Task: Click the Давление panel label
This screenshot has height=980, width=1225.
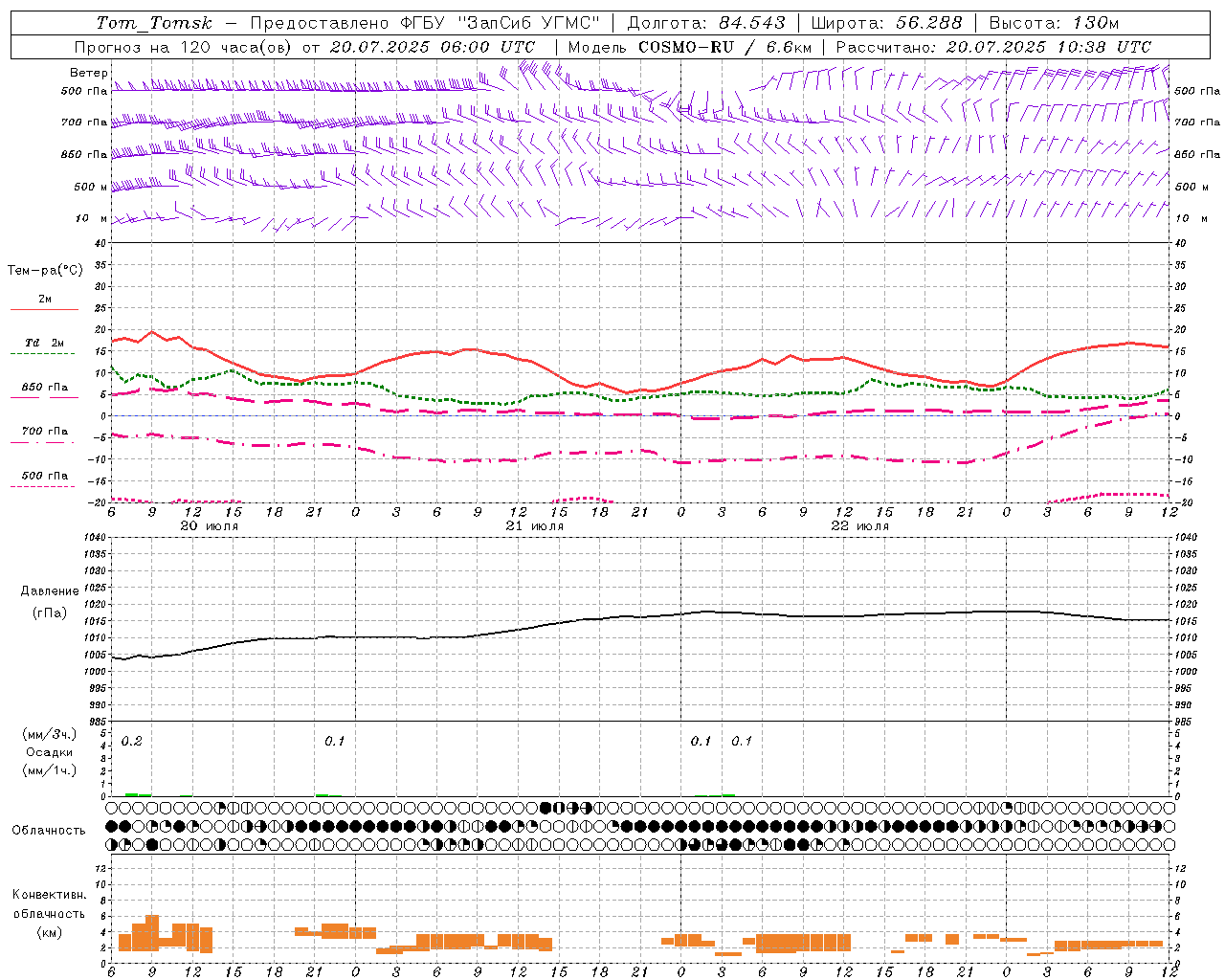Action: [50, 591]
